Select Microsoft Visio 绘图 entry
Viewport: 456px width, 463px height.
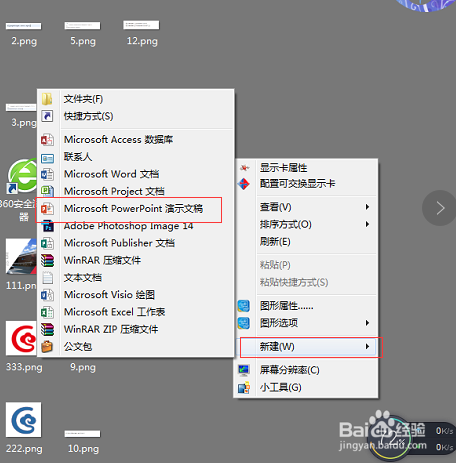[x=136, y=295]
